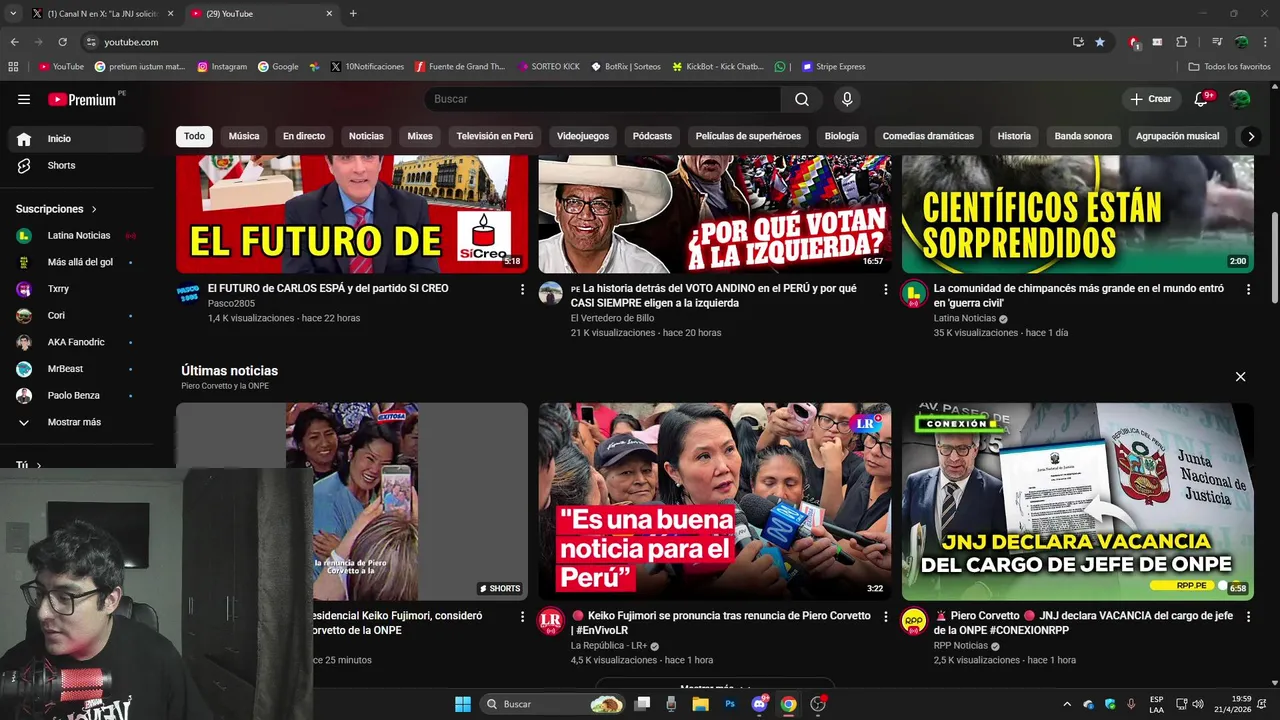
Task: Click the YouTube Premium logo
Action: (x=82, y=99)
